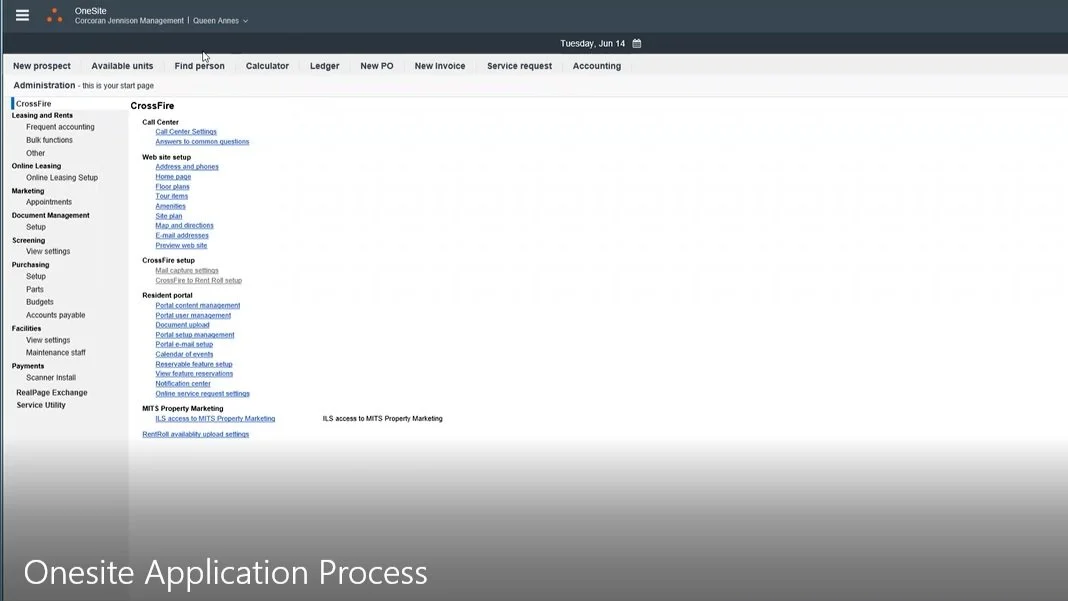Click the Corcoran Jennison Management company name
1068x601 pixels.
pos(129,21)
